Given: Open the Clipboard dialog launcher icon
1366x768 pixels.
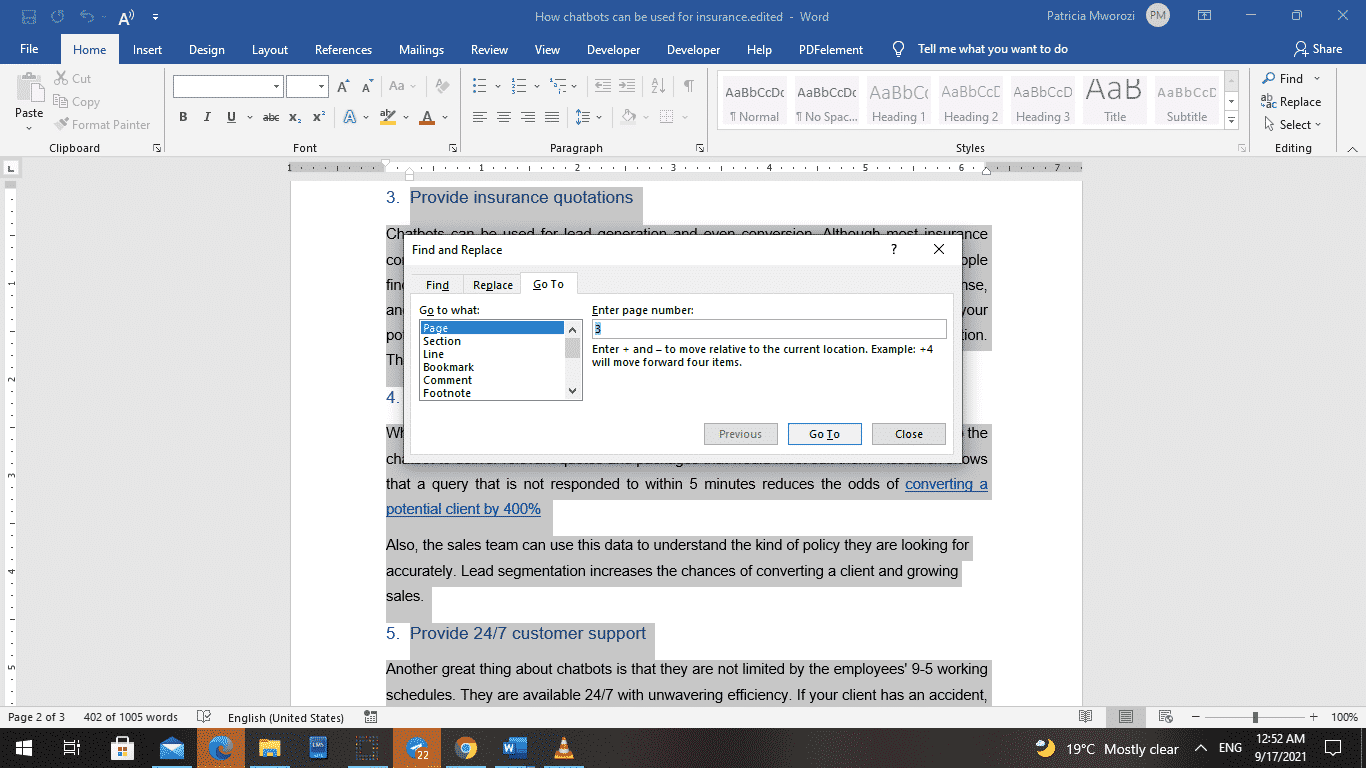Looking at the screenshot, I should coord(157,147).
